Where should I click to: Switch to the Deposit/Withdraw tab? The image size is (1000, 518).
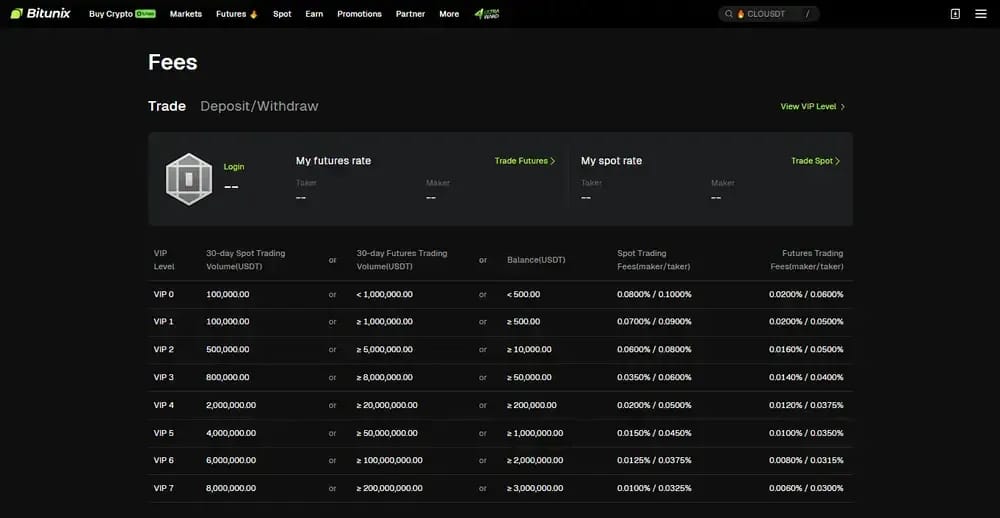coord(259,106)
